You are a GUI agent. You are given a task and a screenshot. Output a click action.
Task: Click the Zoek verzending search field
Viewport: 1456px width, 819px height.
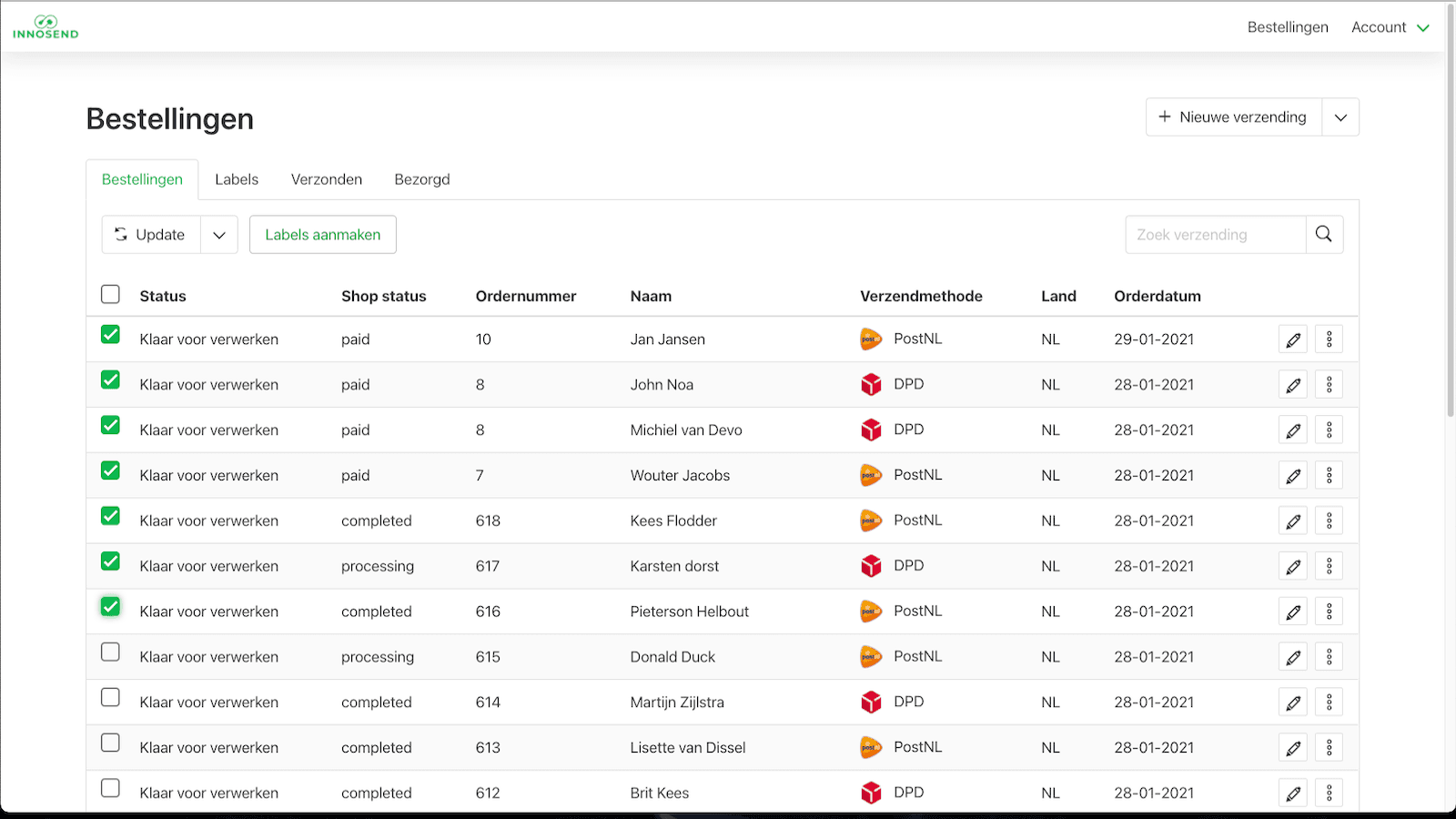tap(1215, 234)
